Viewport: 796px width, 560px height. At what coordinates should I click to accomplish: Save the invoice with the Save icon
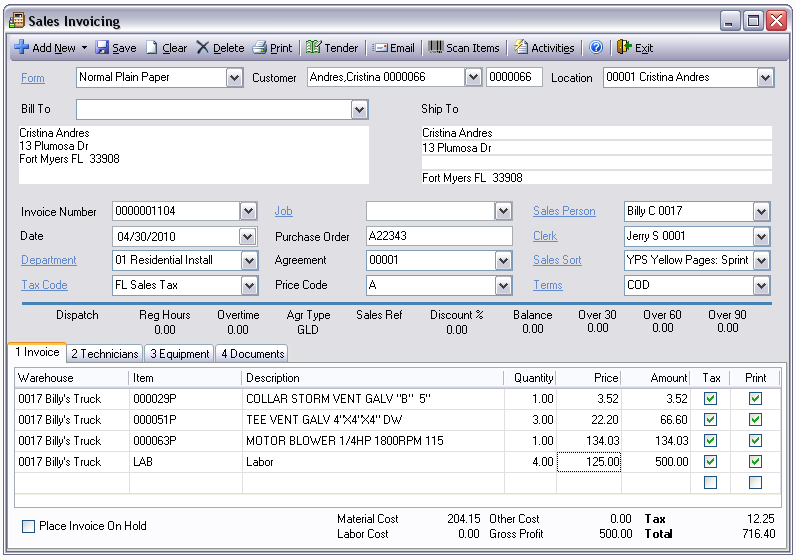102,48
